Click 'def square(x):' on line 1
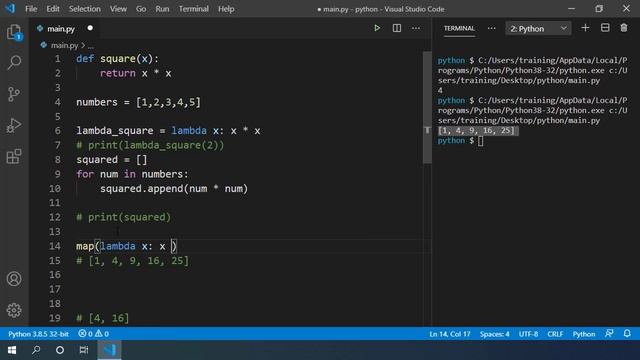Screen dimensions: 640x360 [117, 59]
